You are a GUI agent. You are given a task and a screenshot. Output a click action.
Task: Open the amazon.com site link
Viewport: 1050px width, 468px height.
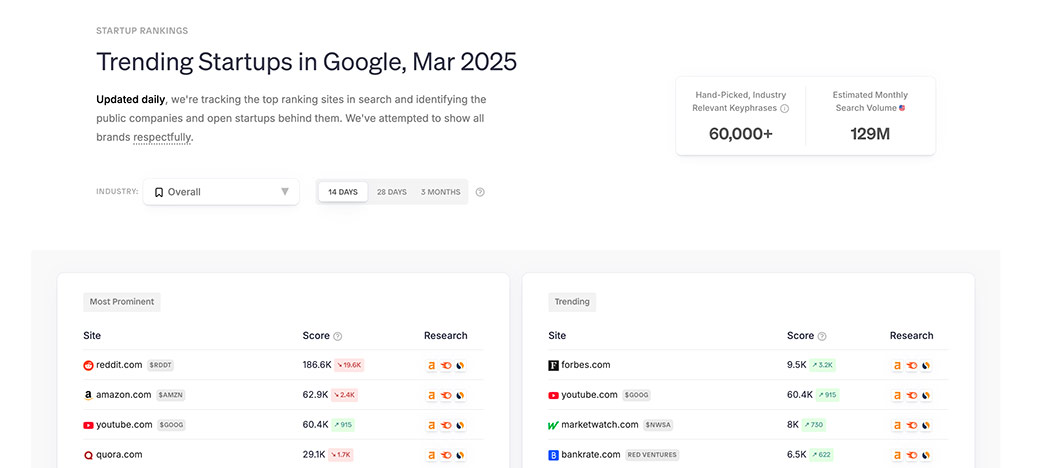[124, 395]
